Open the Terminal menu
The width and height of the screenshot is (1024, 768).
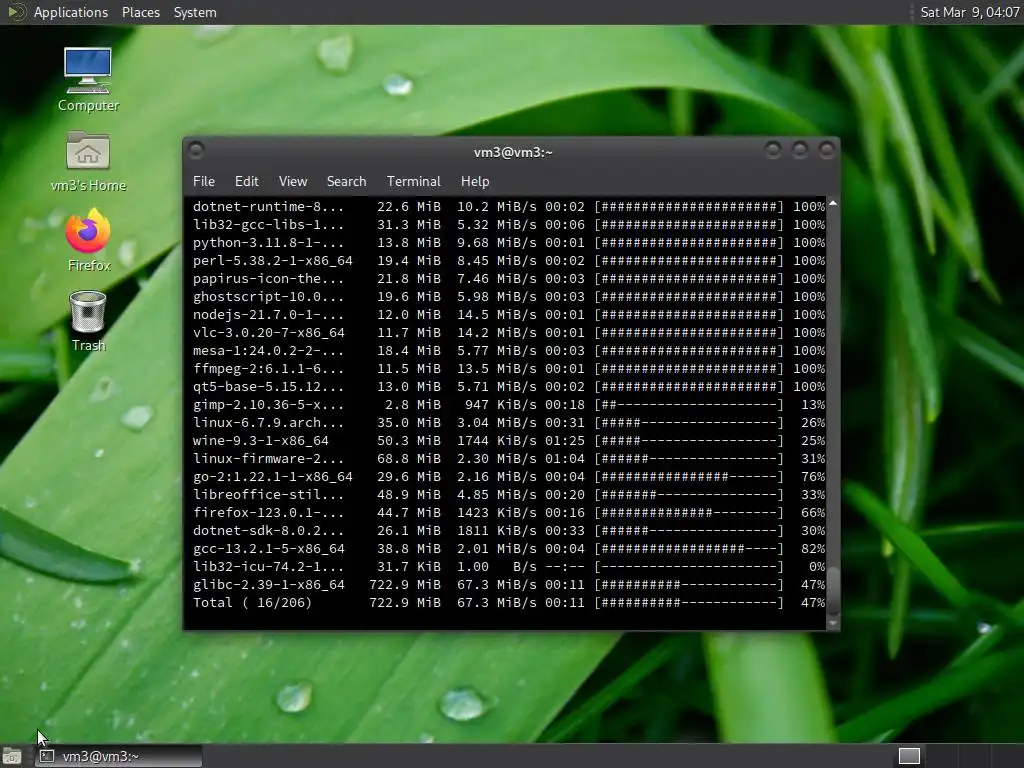point(413,181)
